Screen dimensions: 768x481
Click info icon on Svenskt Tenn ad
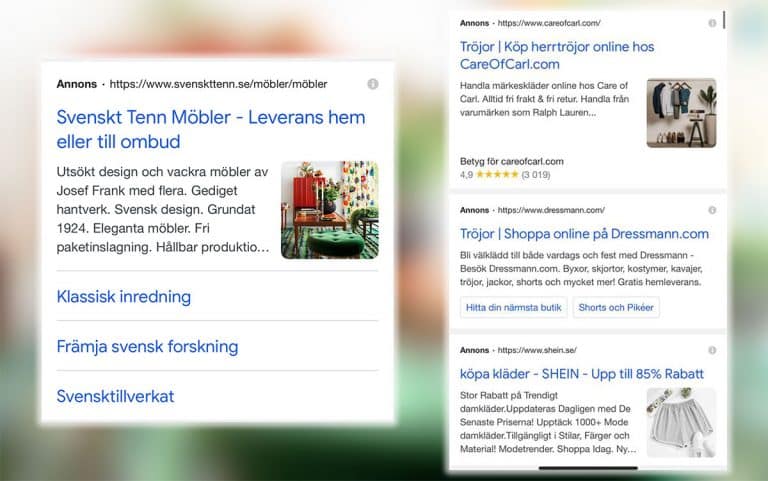[373, 84]
